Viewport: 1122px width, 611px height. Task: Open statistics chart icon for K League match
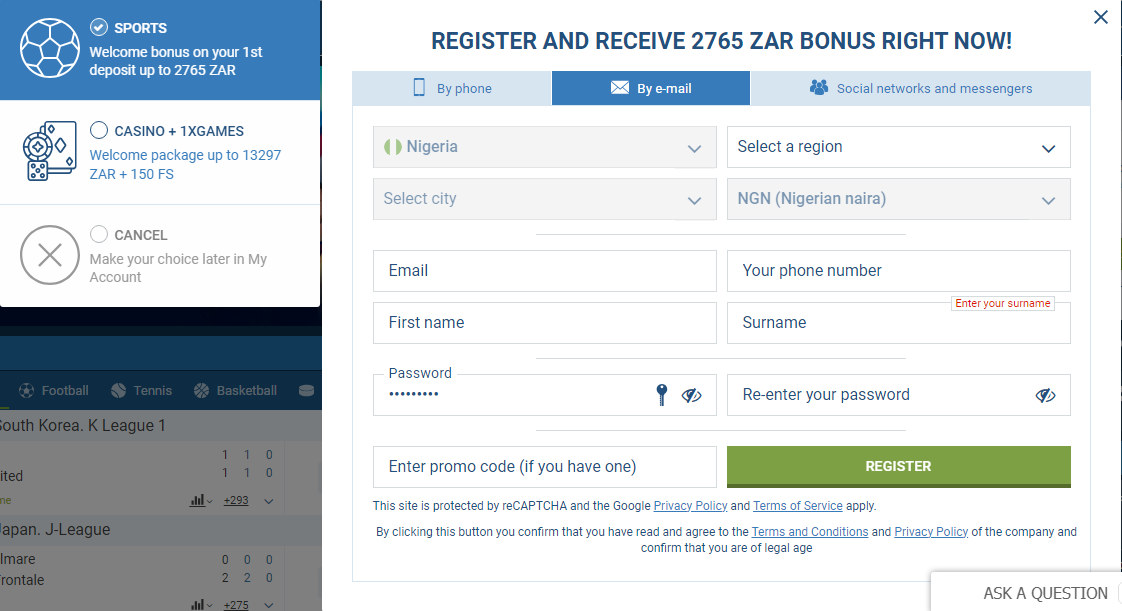pyautogui.click(x=197, y=501)
